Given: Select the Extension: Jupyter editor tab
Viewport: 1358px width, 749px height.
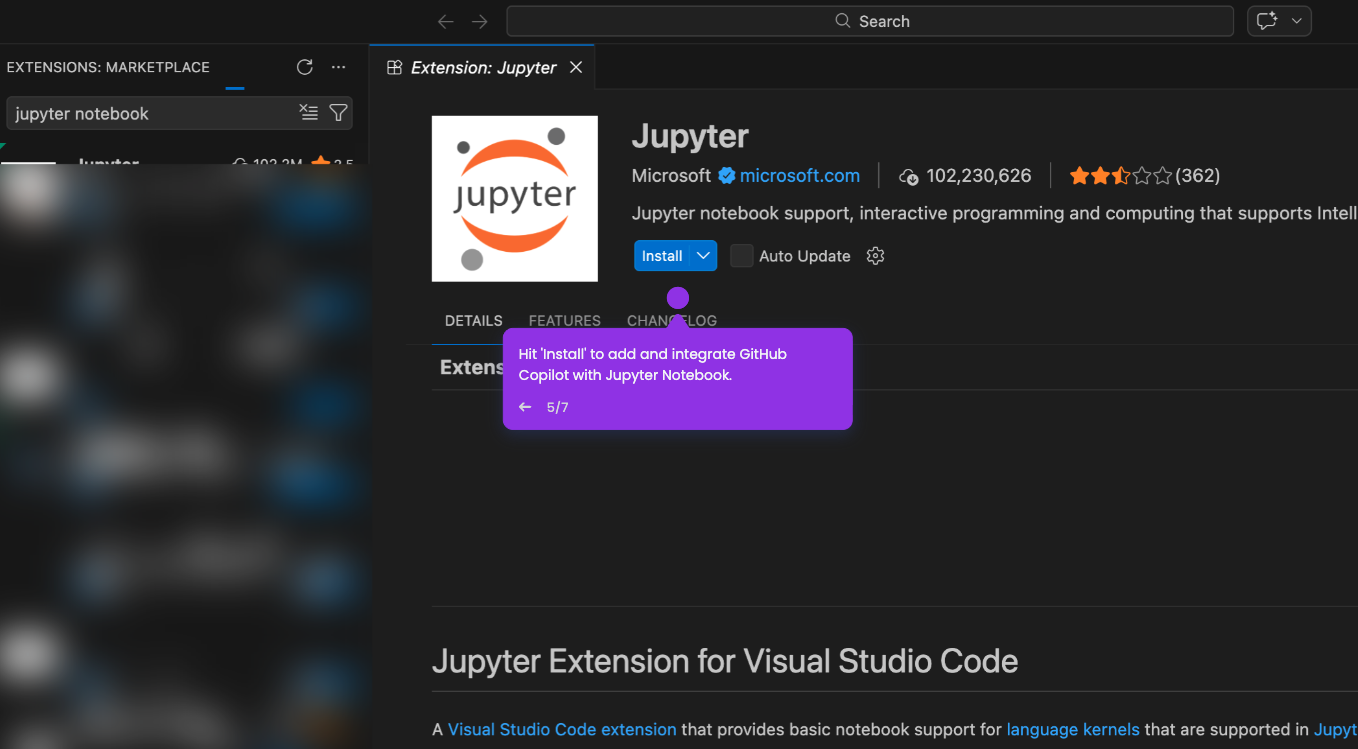Looking at the screenshot, I should pos(482,67).
